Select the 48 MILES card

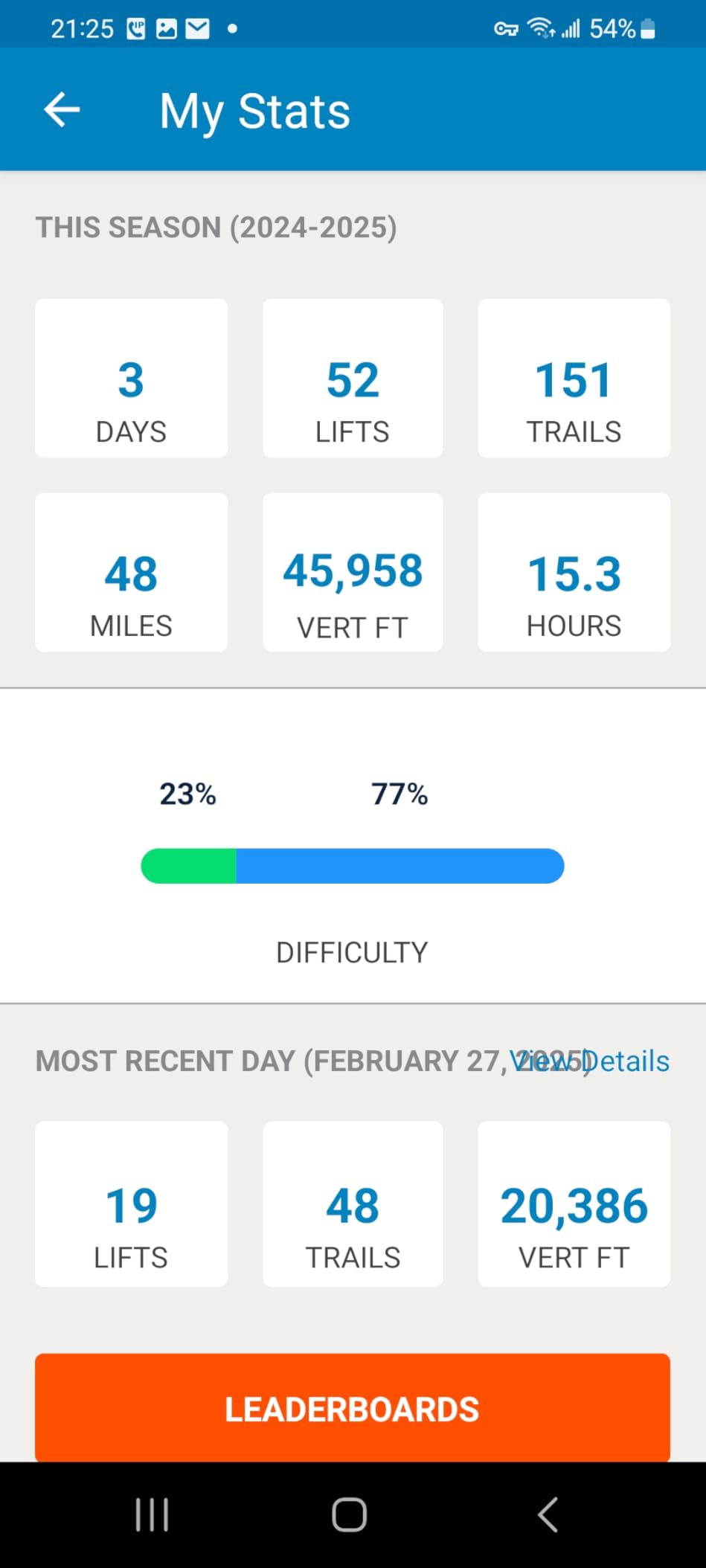pyautogui.click(x=131, y=572)
